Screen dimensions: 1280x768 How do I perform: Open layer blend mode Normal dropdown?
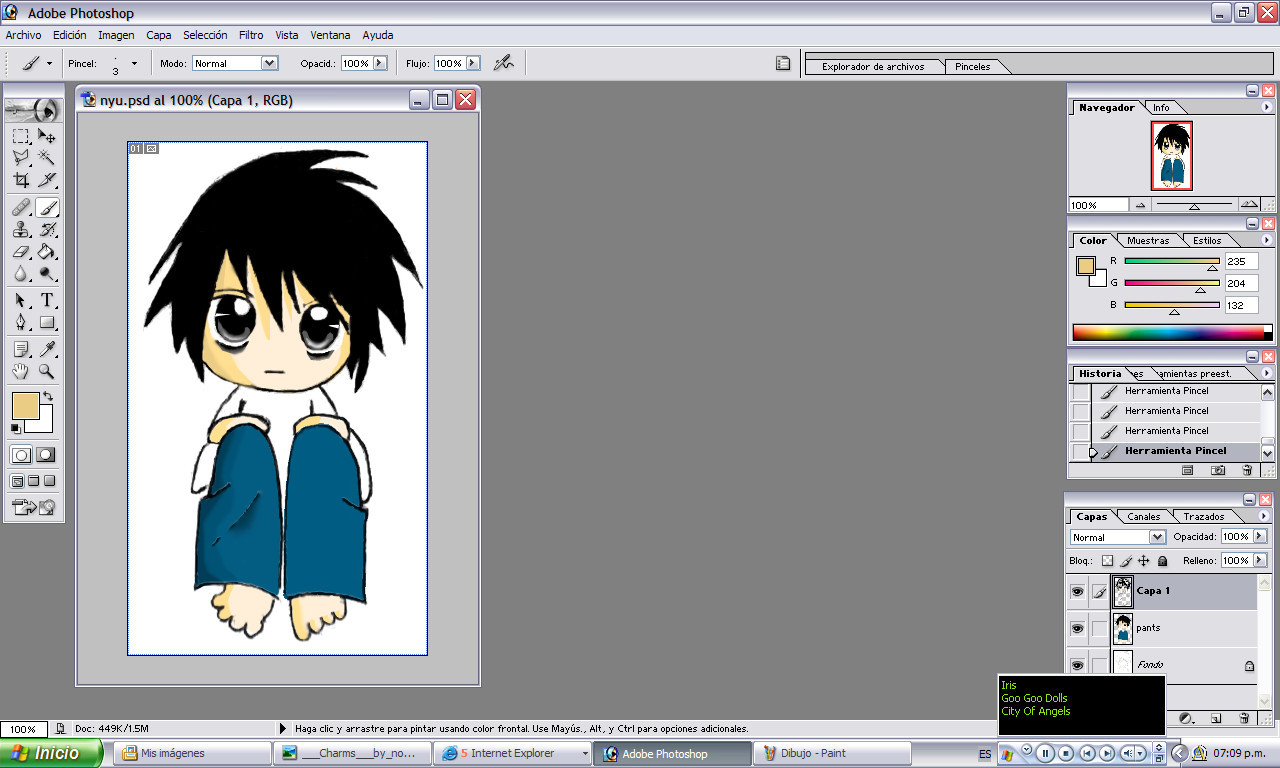point(1157,537)
